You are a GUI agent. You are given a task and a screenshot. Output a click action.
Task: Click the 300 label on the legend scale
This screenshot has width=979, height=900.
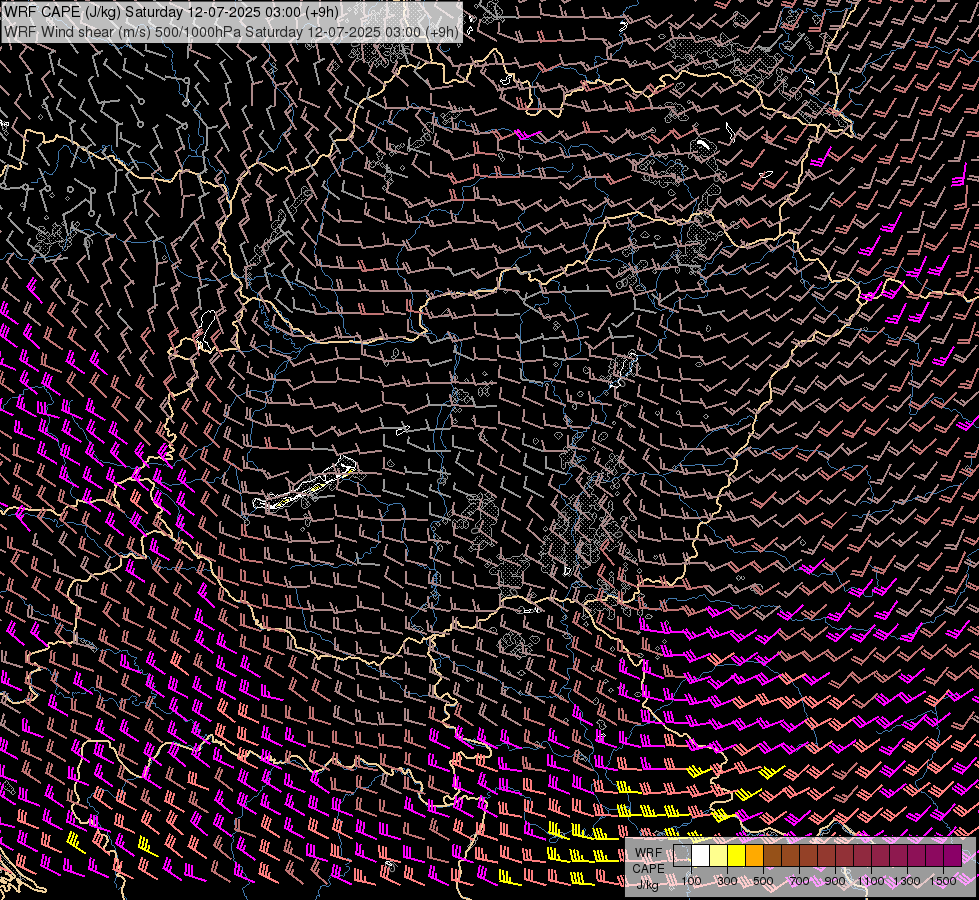(727, 881)
